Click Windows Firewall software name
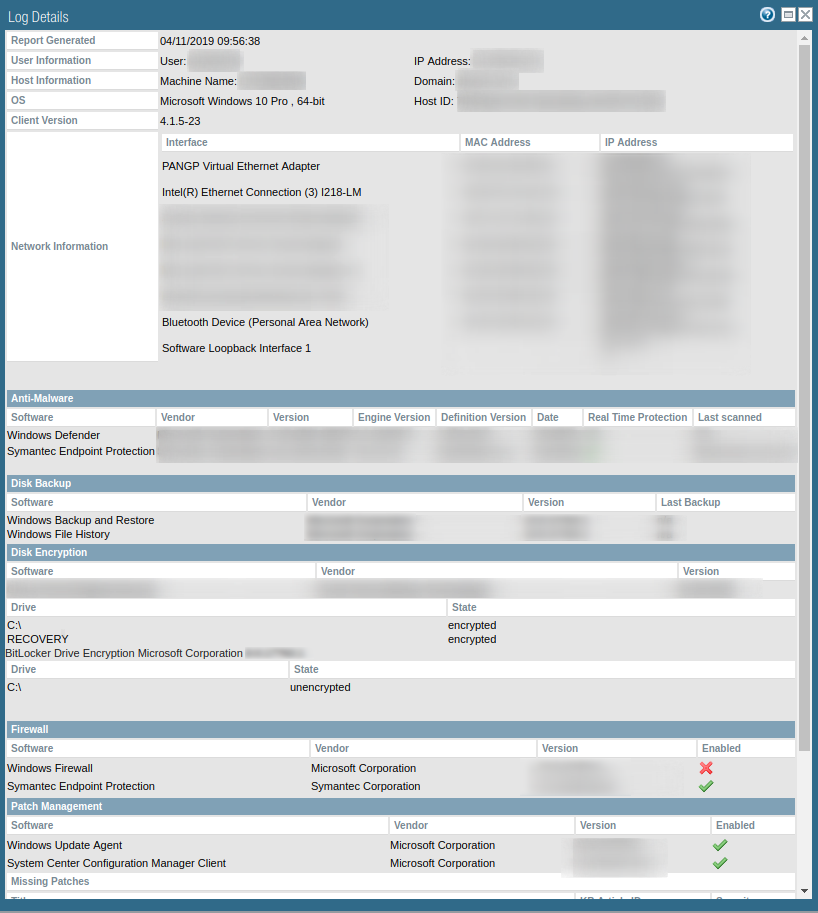 point(50,768)
